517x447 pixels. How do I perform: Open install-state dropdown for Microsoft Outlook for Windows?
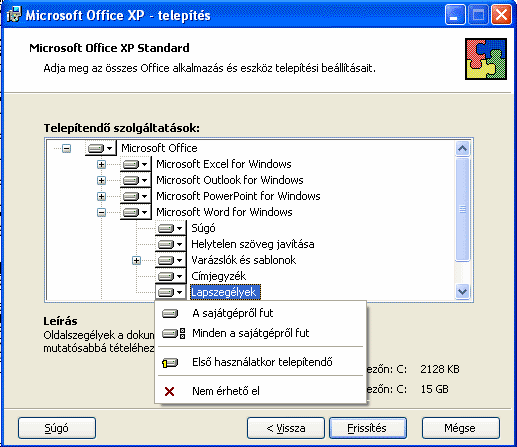pyautogui.click(x=135, y=180)
